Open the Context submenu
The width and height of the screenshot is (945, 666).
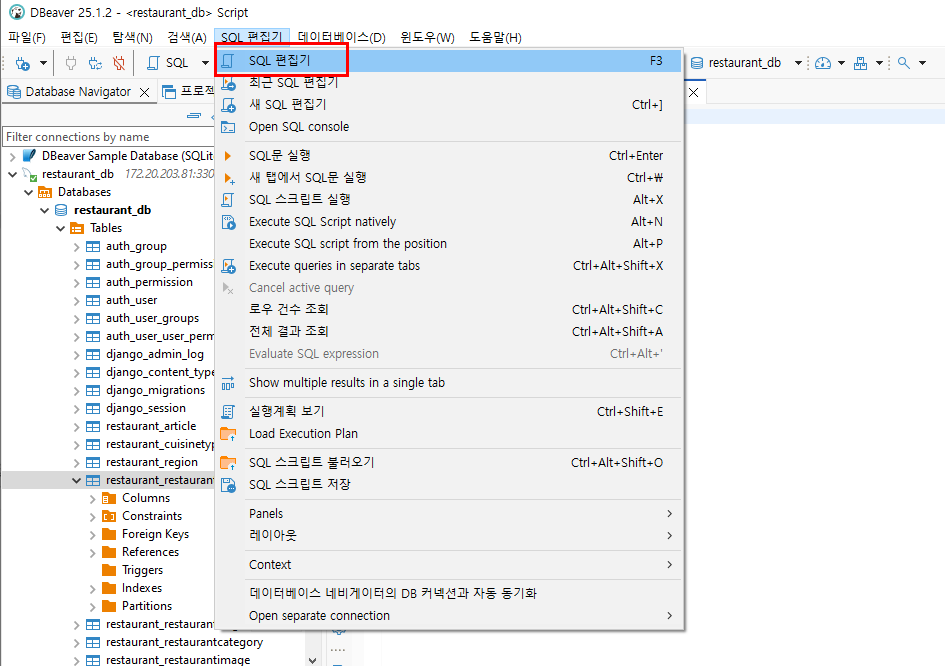tap(450, 565)
